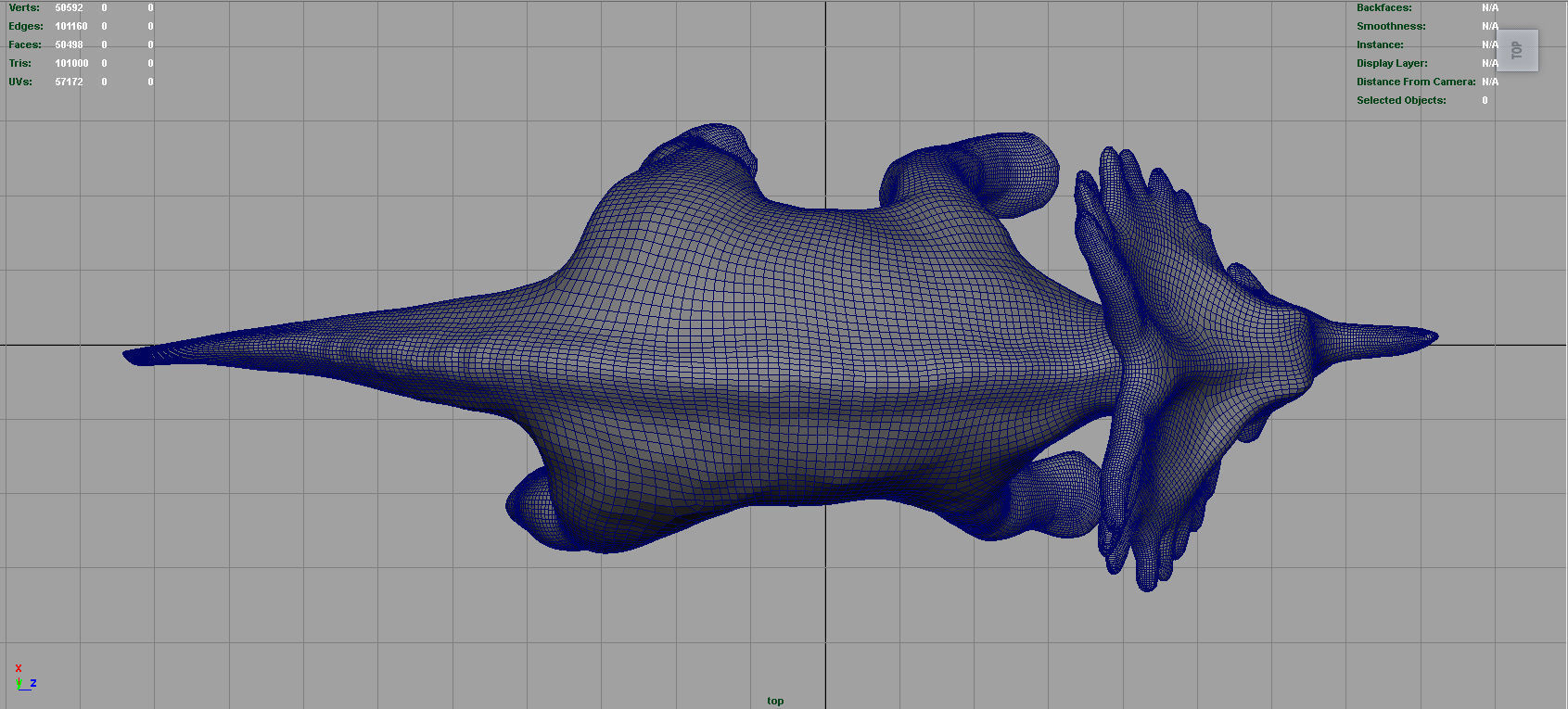
Task: Click the TOP view cube
Action: coord(1517,50)
